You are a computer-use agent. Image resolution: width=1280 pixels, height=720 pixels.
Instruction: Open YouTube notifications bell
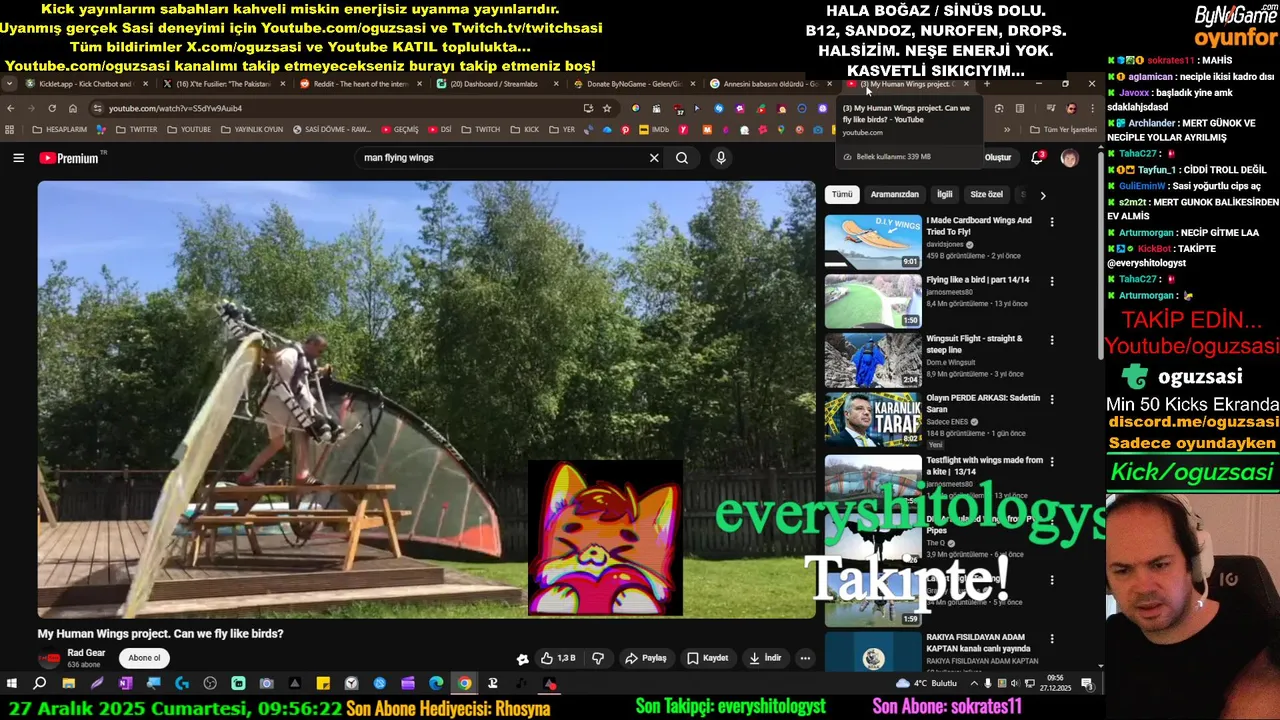(1037, 157)
